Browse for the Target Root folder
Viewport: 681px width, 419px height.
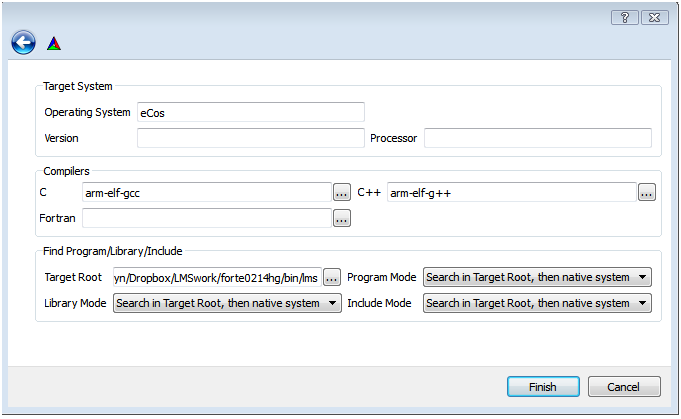332,277
